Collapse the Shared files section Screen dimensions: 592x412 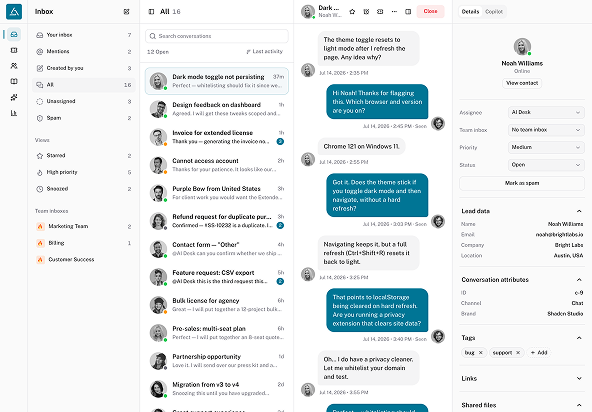point(579,405)
